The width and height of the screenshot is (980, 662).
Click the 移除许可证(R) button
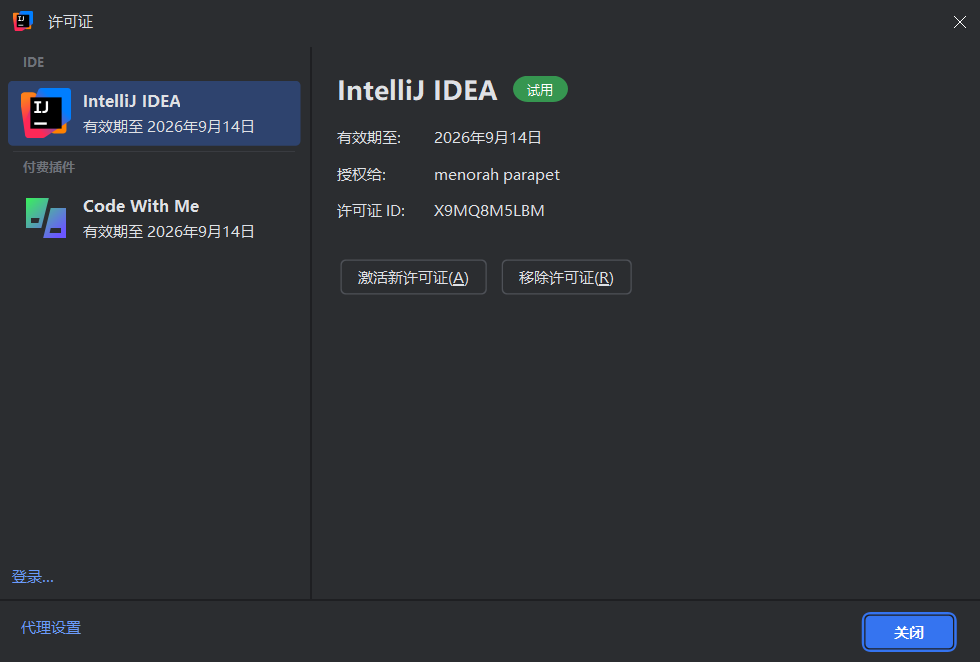[x=566, y=277]
